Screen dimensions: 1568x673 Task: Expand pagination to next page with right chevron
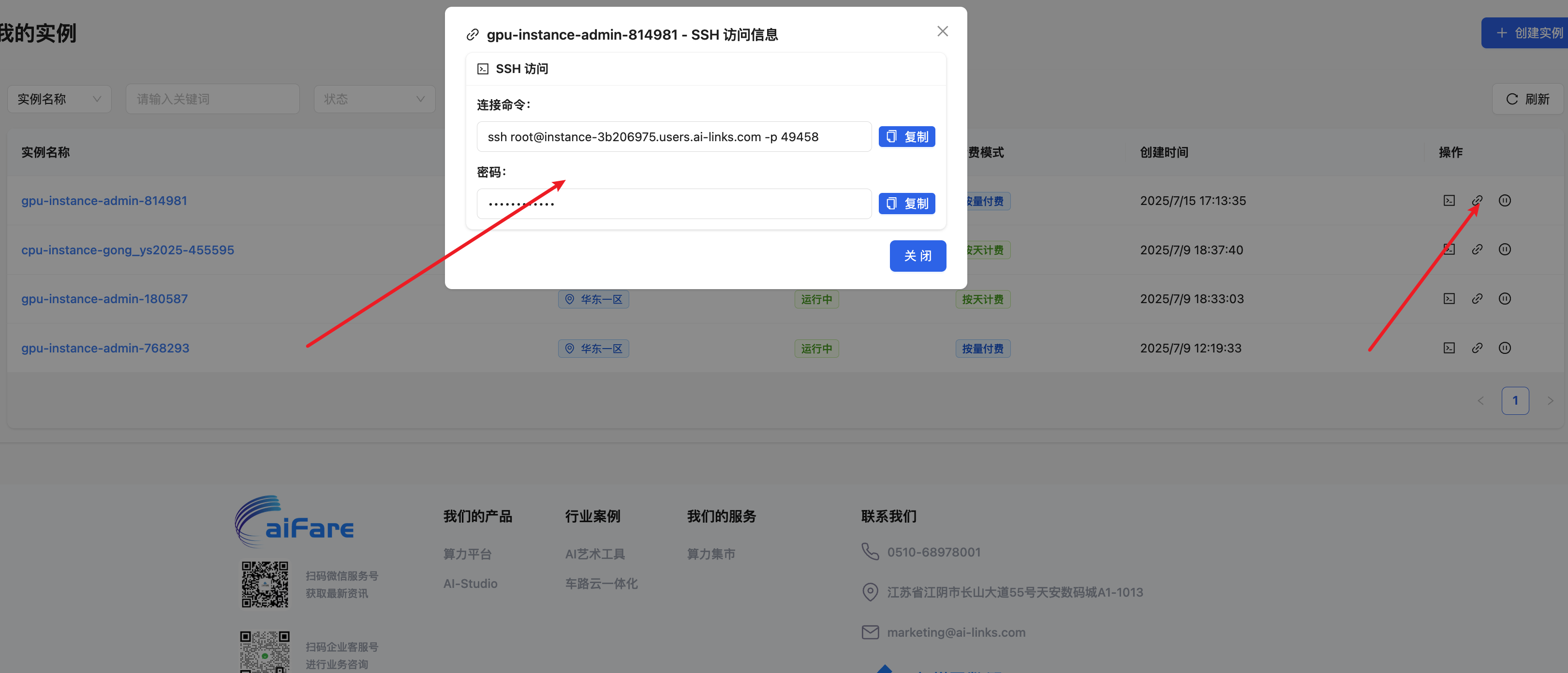[1551, 400]
